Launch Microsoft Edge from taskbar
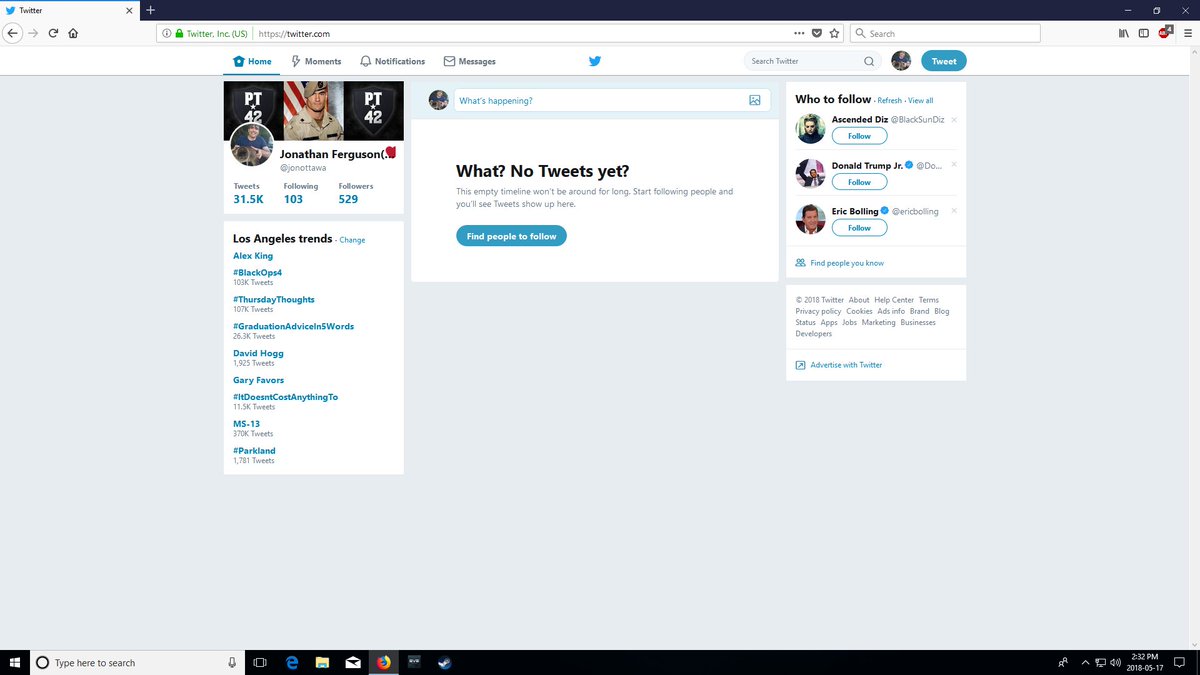 click(292, 662)
